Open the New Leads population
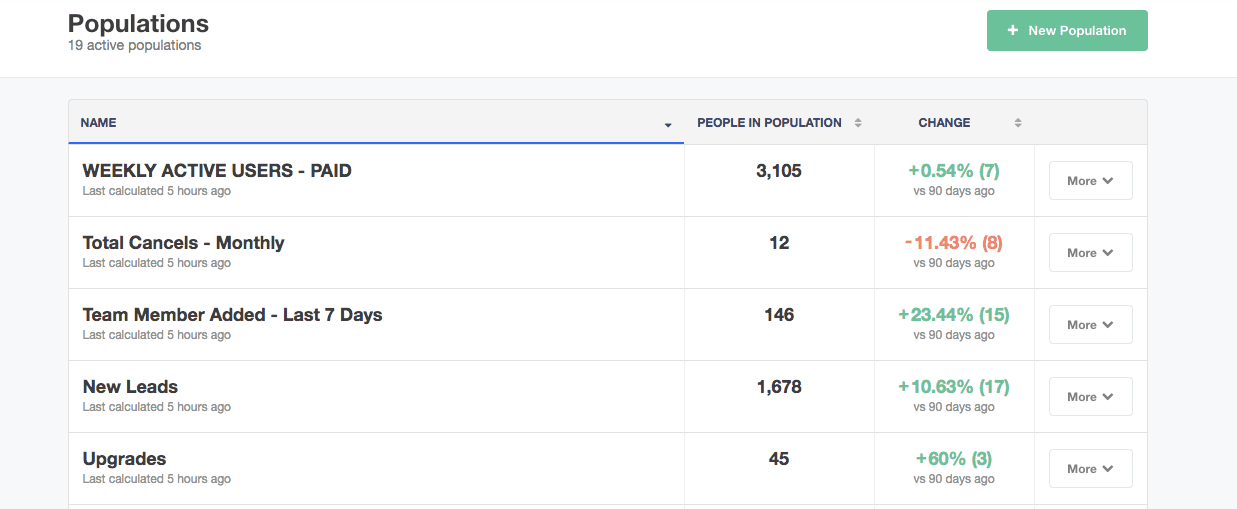The image size is (1237, 509). [x=130, y=387]
